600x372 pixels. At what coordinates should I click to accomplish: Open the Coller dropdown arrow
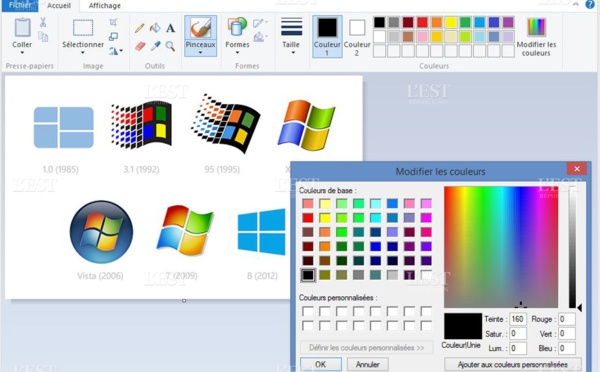[x=22, y=53]
